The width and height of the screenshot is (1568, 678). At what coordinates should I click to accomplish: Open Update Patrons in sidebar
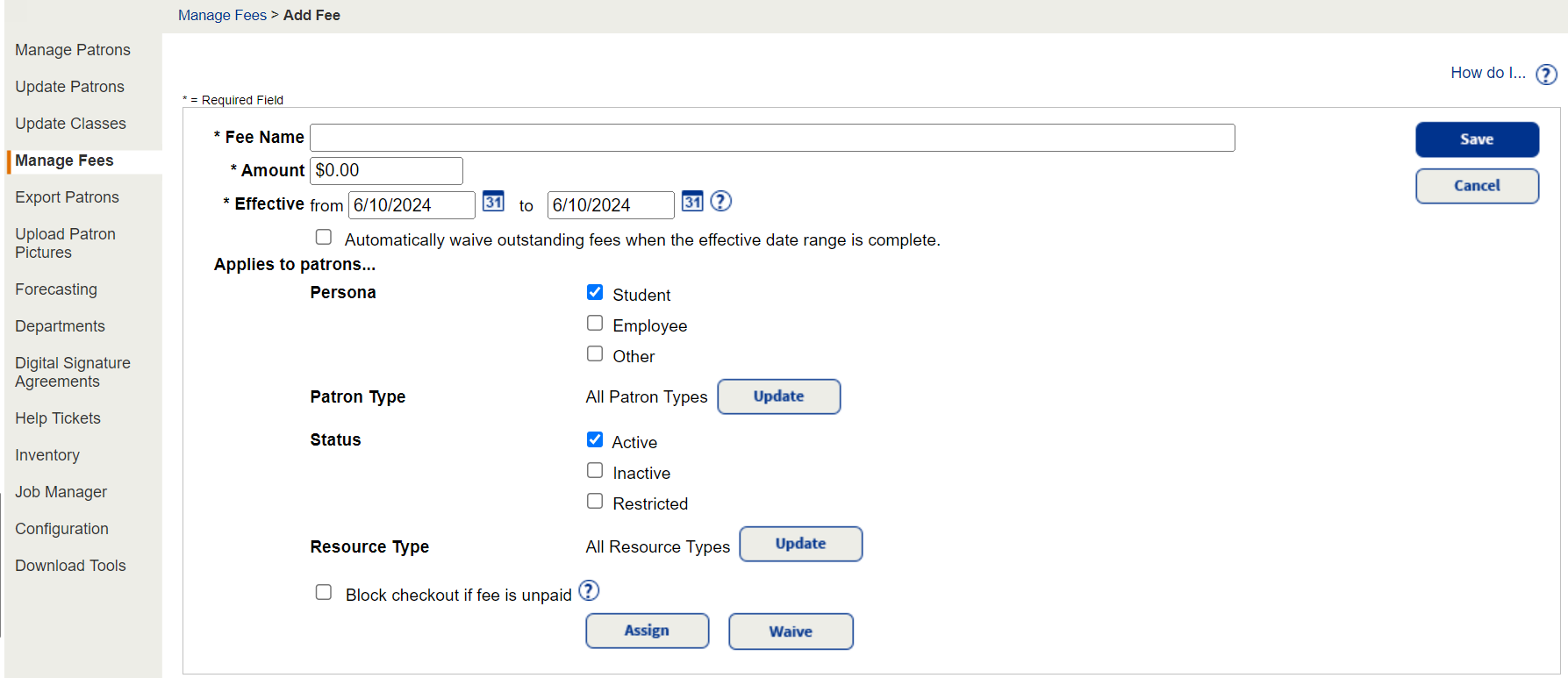pyautogui.click(x=69, y=87)
